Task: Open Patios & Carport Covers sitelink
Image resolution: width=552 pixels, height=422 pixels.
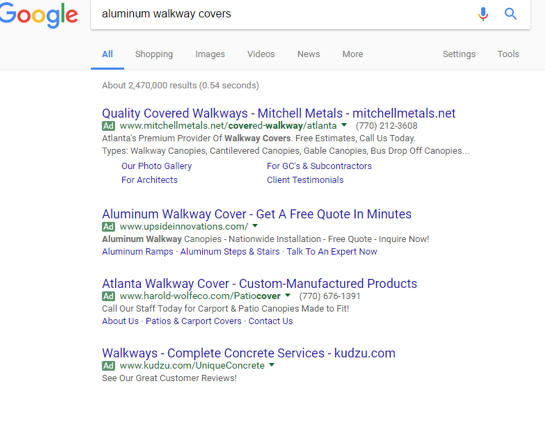Action: (194, 321)
